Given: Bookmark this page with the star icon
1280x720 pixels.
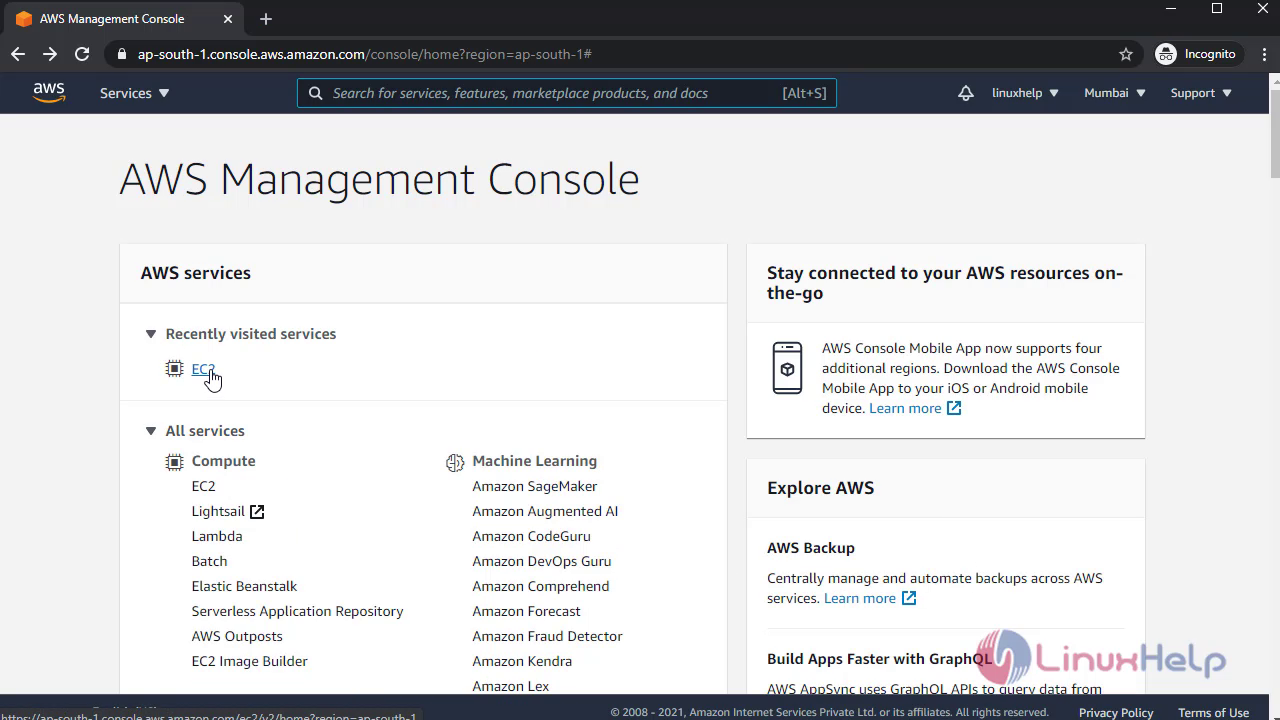Looking at the screenshot, I should (1126, 54).
